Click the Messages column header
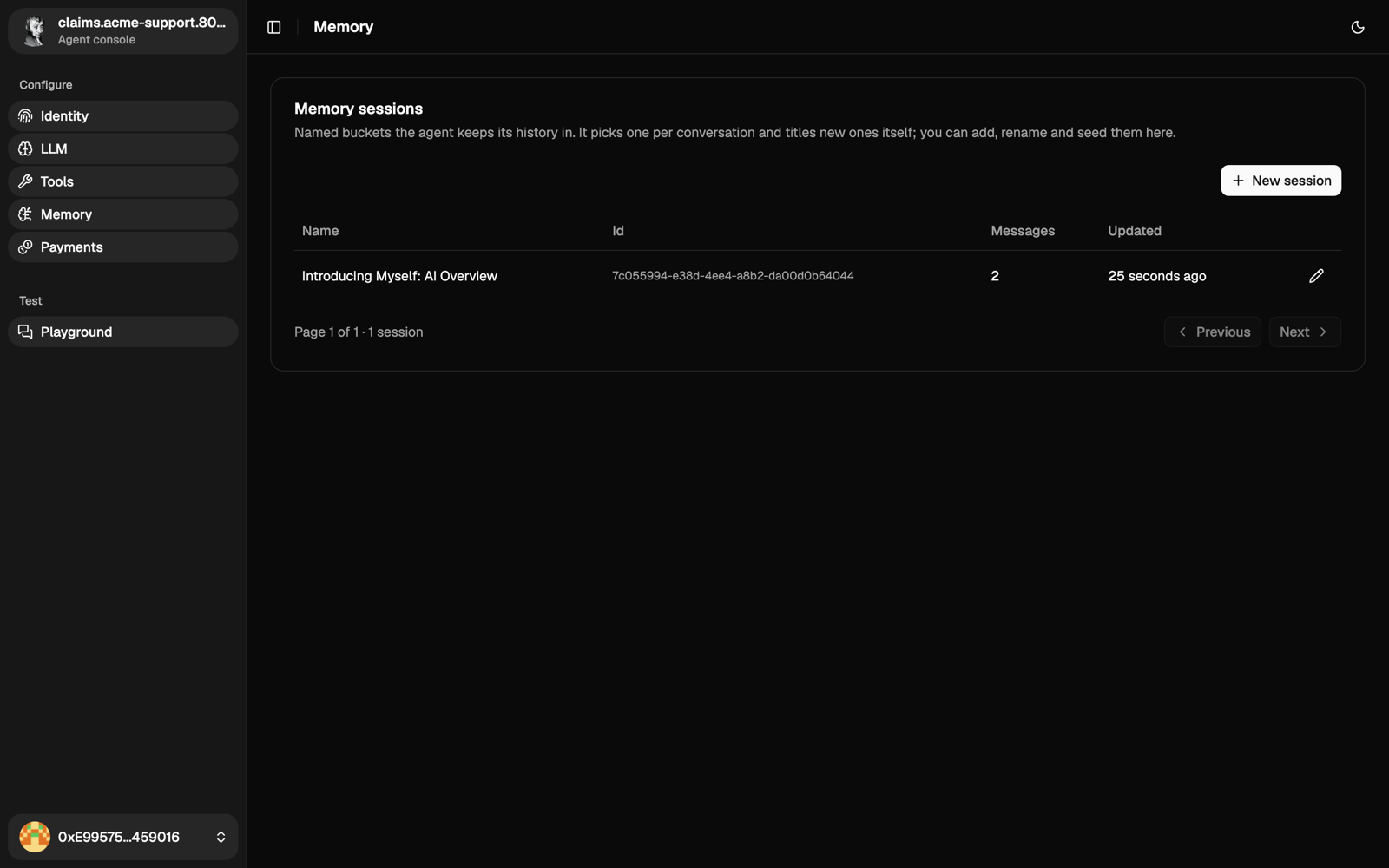Screen dimensions: 1389x868 click(1023, 231)
